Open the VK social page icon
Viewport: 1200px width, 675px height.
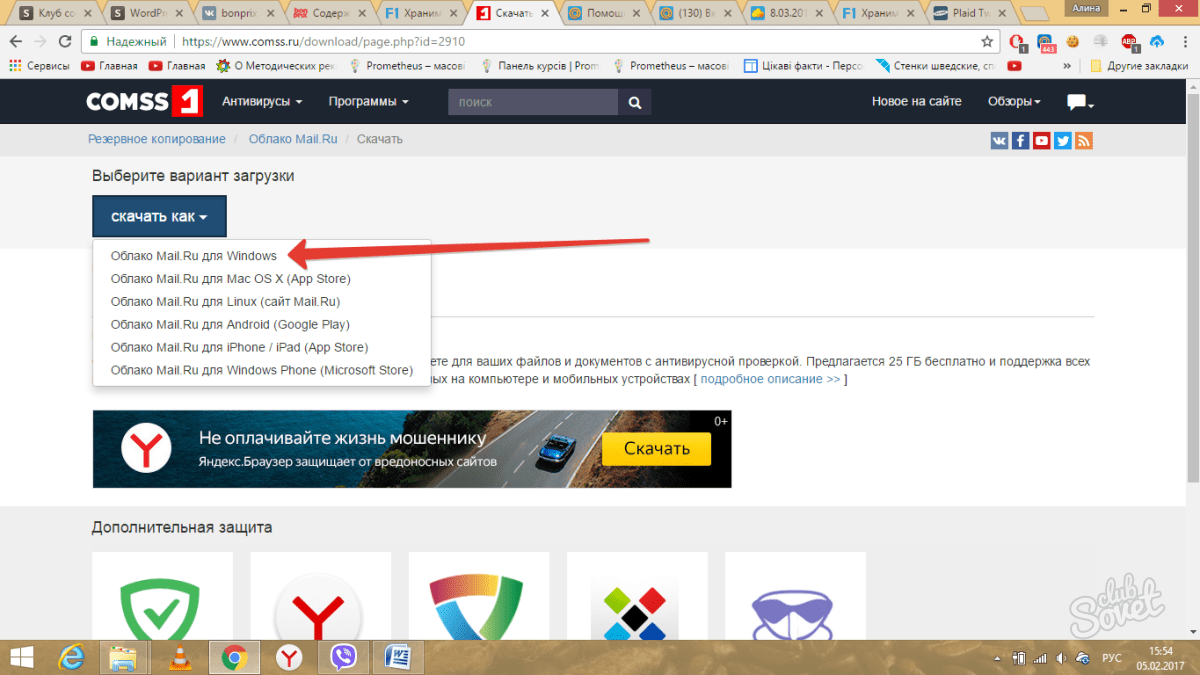point(999,140)
